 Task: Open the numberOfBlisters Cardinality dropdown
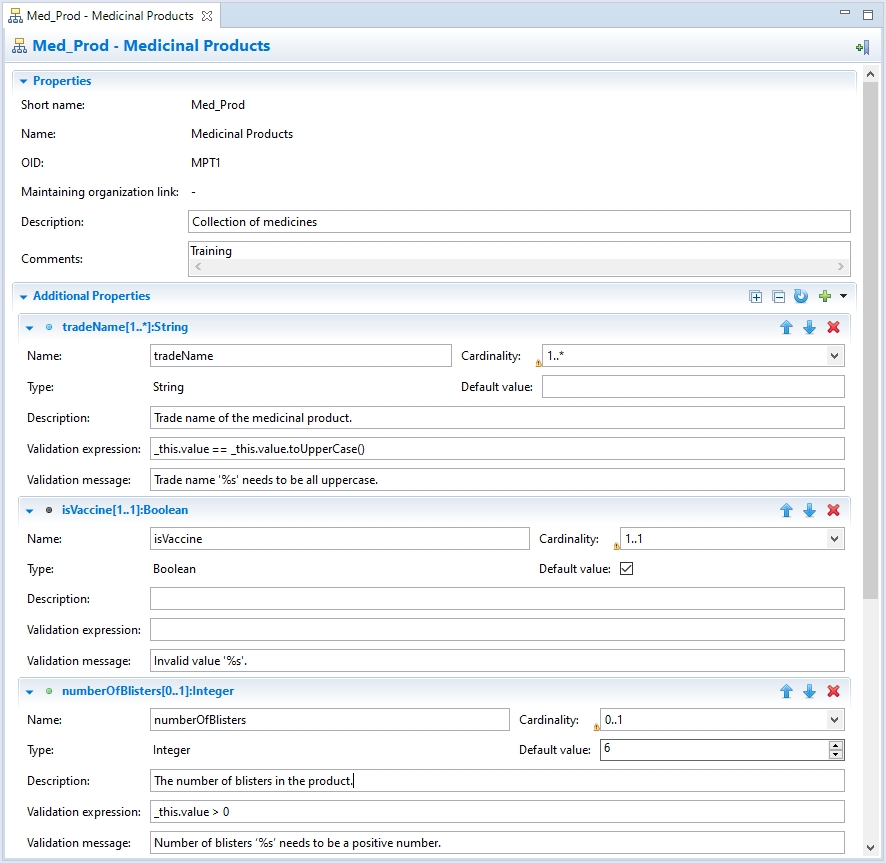coord(834,720)
